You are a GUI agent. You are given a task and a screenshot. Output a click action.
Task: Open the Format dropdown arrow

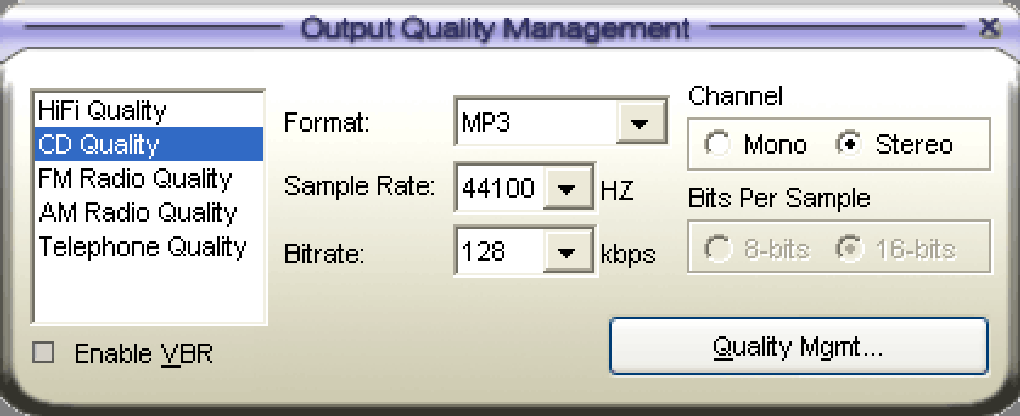[x=640, y=122]
